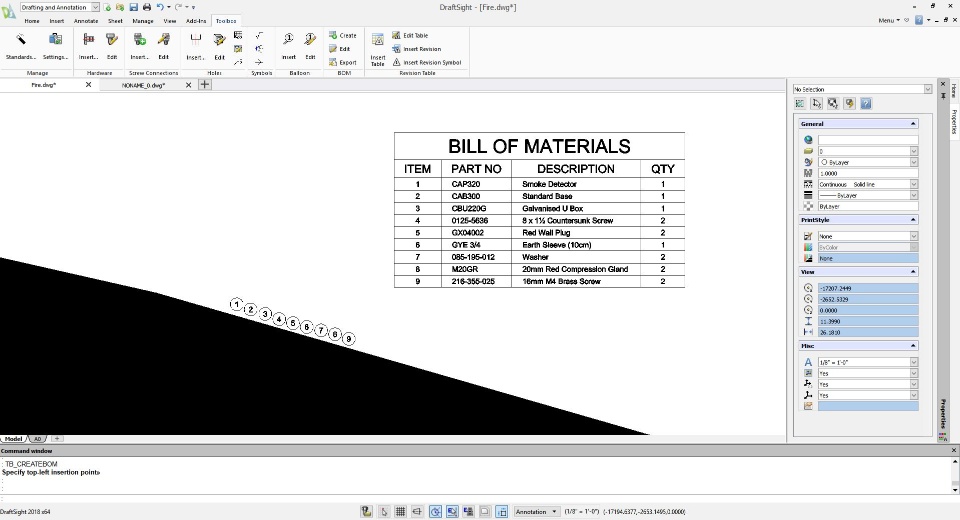Edit hardware in the Hardware group

coord(112,46)
